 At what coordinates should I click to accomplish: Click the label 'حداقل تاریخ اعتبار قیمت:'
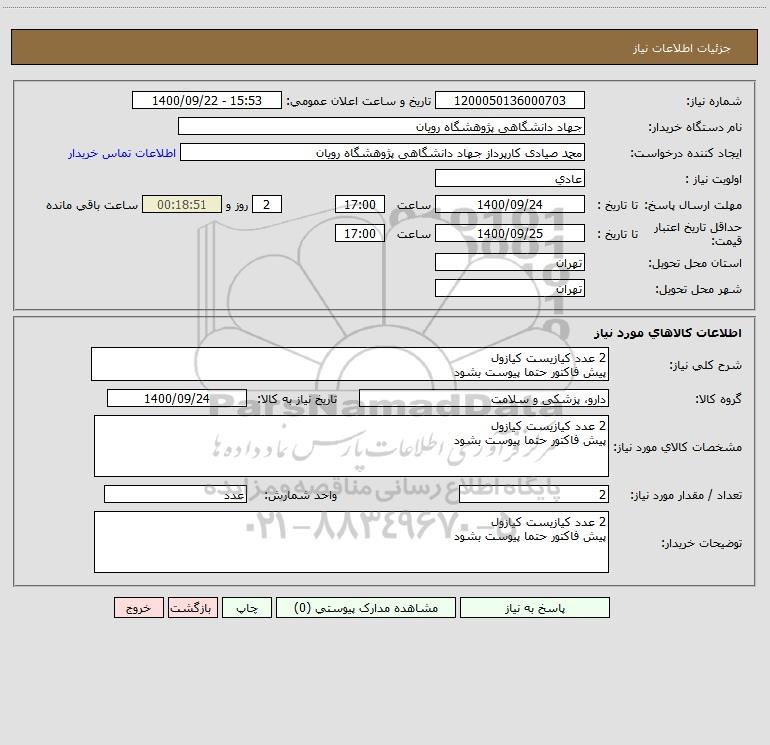pos(698,234)
